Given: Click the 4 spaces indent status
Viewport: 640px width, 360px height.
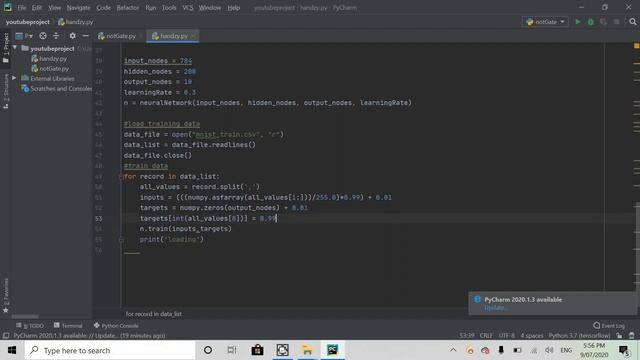Looking at the screenshot, I should [531, 336].
